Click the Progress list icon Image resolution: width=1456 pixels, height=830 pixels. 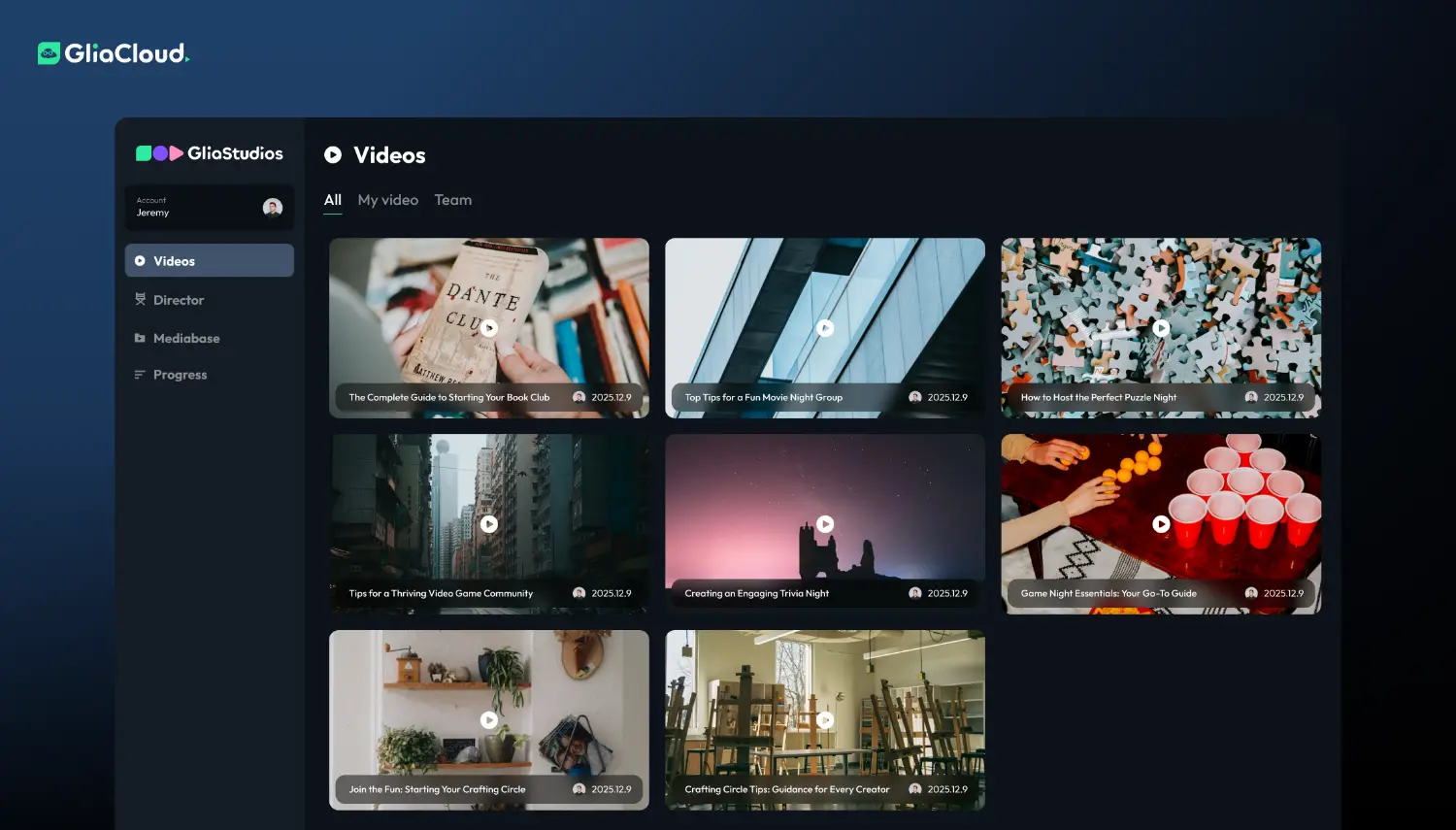[140, 375]
